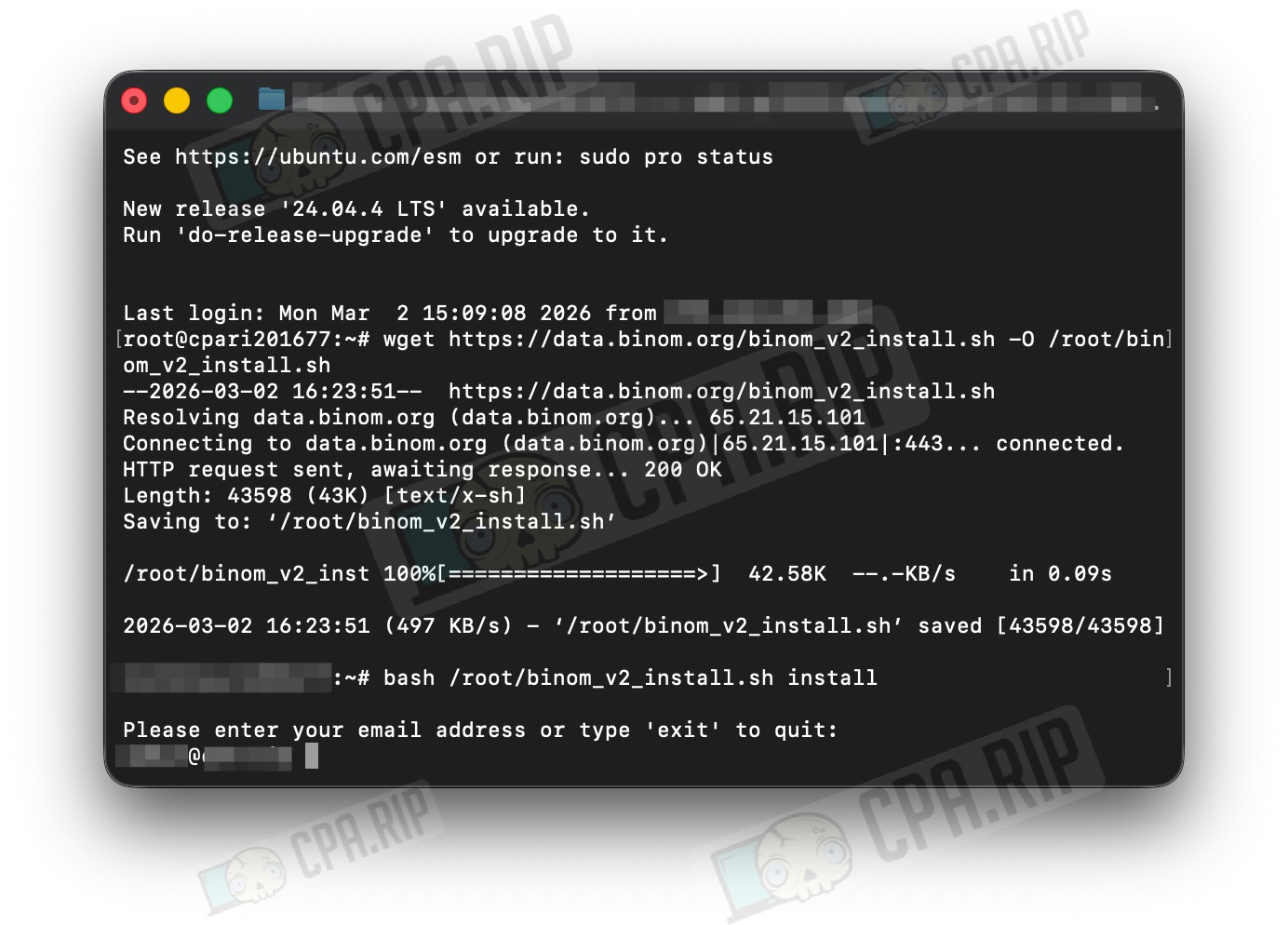Viewport: 1288px width, 925px height.
Task: Click the 'Saving to' file path line
Action: (x=369, y=522)
